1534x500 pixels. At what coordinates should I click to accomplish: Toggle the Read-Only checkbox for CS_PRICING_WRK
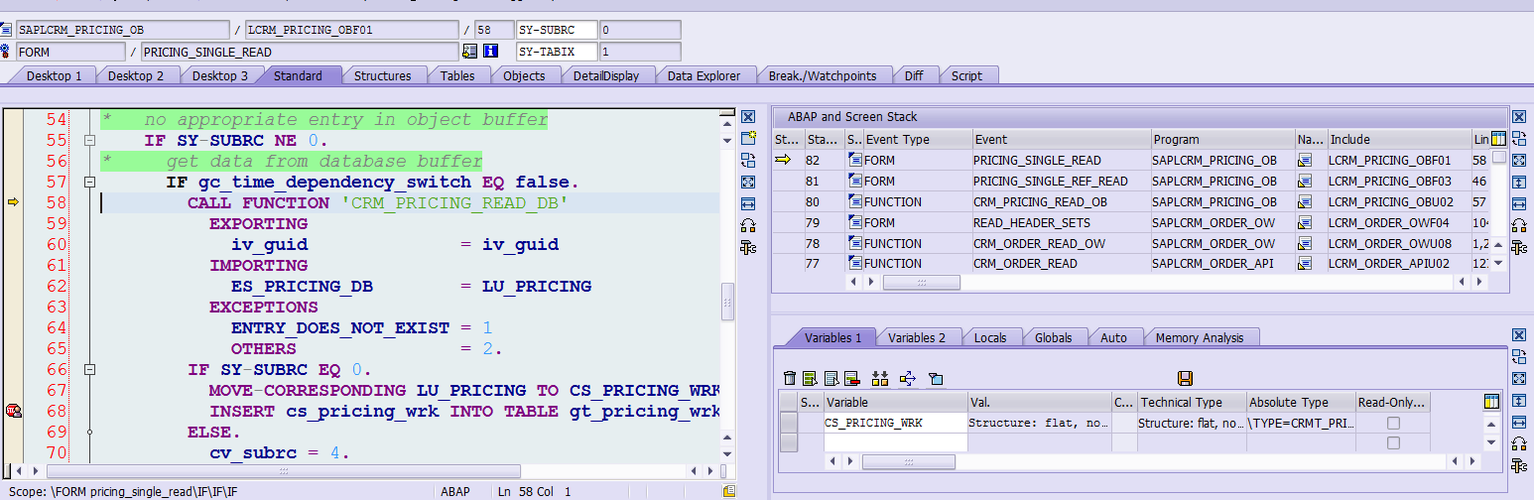tap(1393, 423)
